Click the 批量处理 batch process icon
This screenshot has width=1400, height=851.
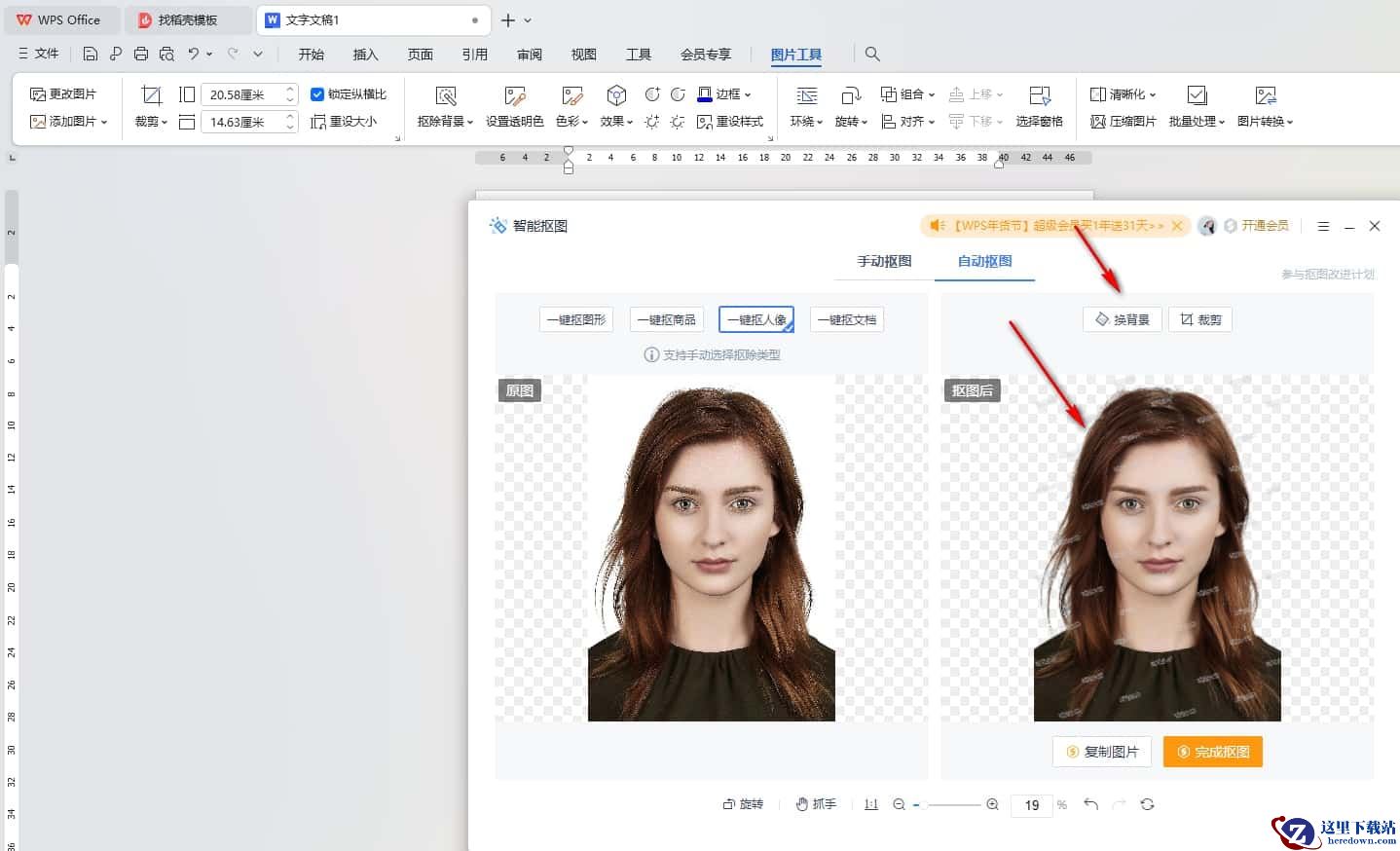pyautogui.click(x=1197, y=94)
